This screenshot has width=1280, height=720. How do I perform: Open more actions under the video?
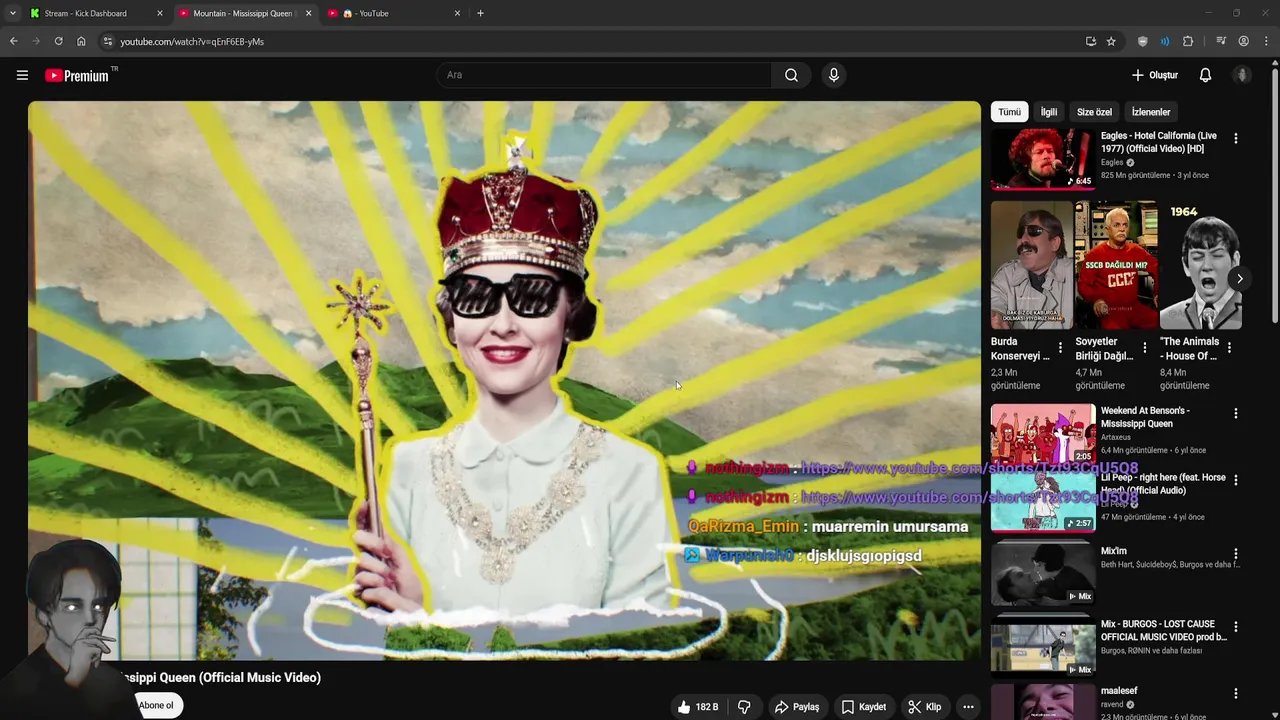pos(967,707)
